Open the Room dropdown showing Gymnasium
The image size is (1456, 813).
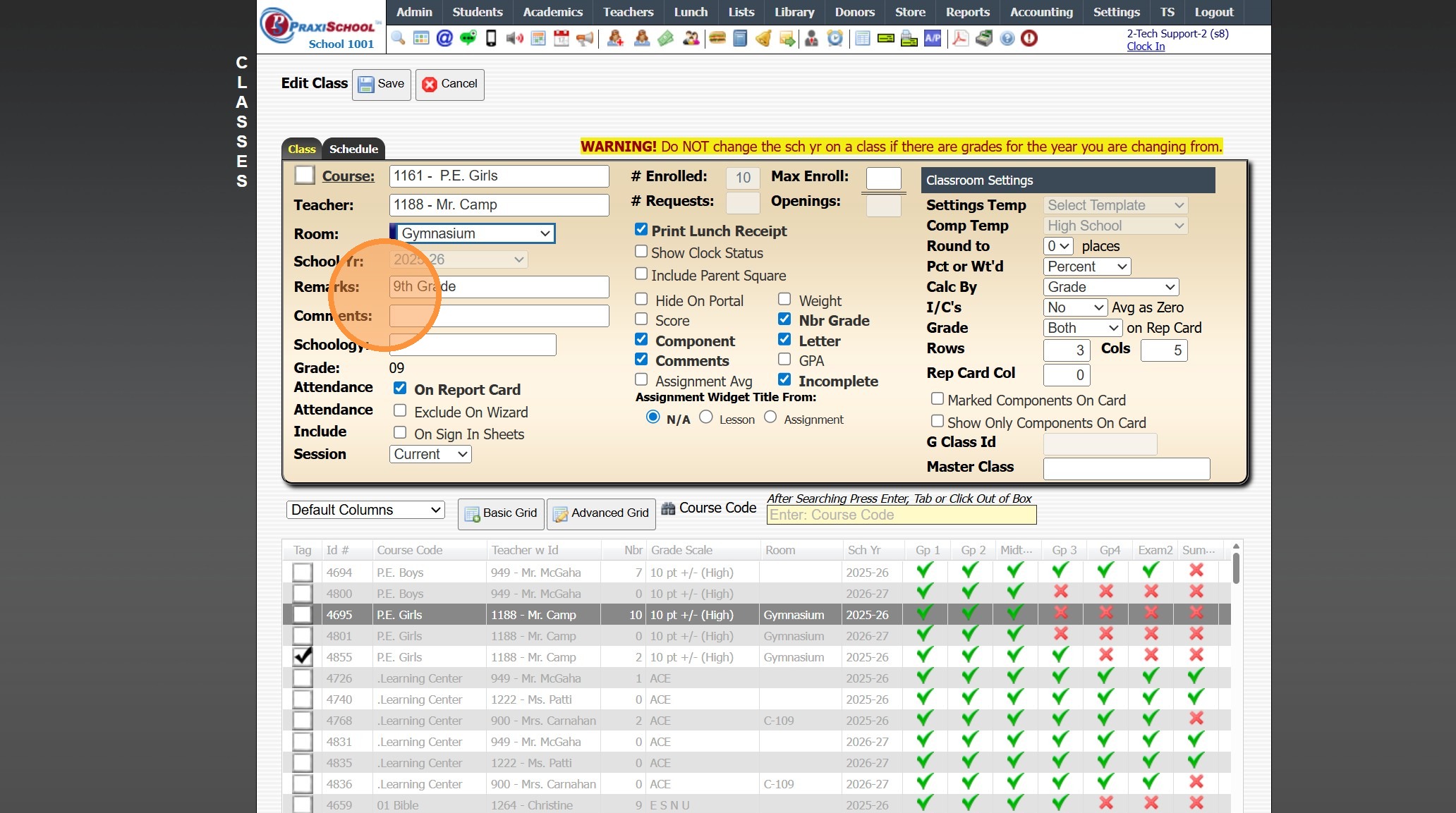pos(473,233)
